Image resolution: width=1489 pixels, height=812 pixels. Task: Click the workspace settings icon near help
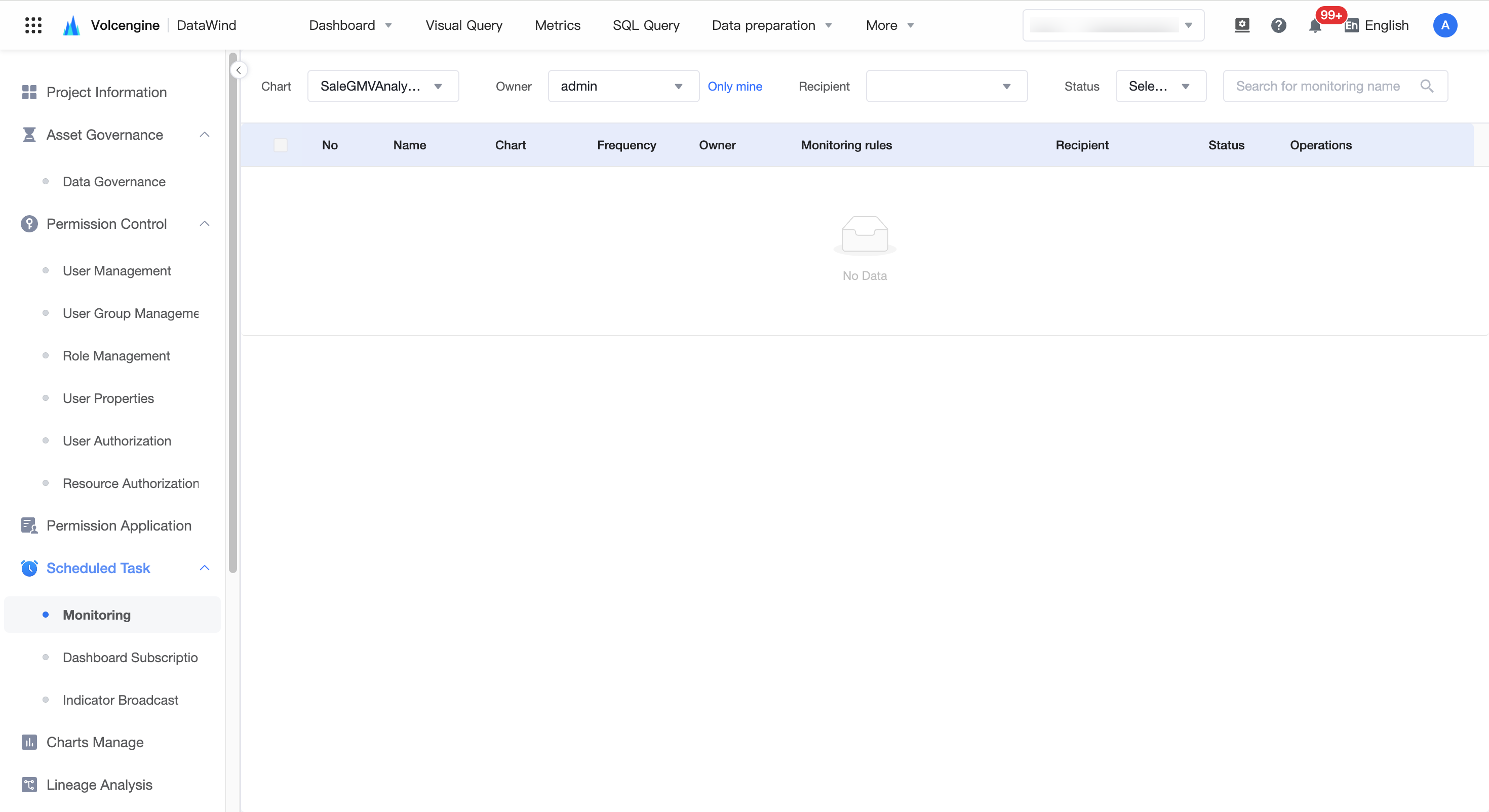1242,25
